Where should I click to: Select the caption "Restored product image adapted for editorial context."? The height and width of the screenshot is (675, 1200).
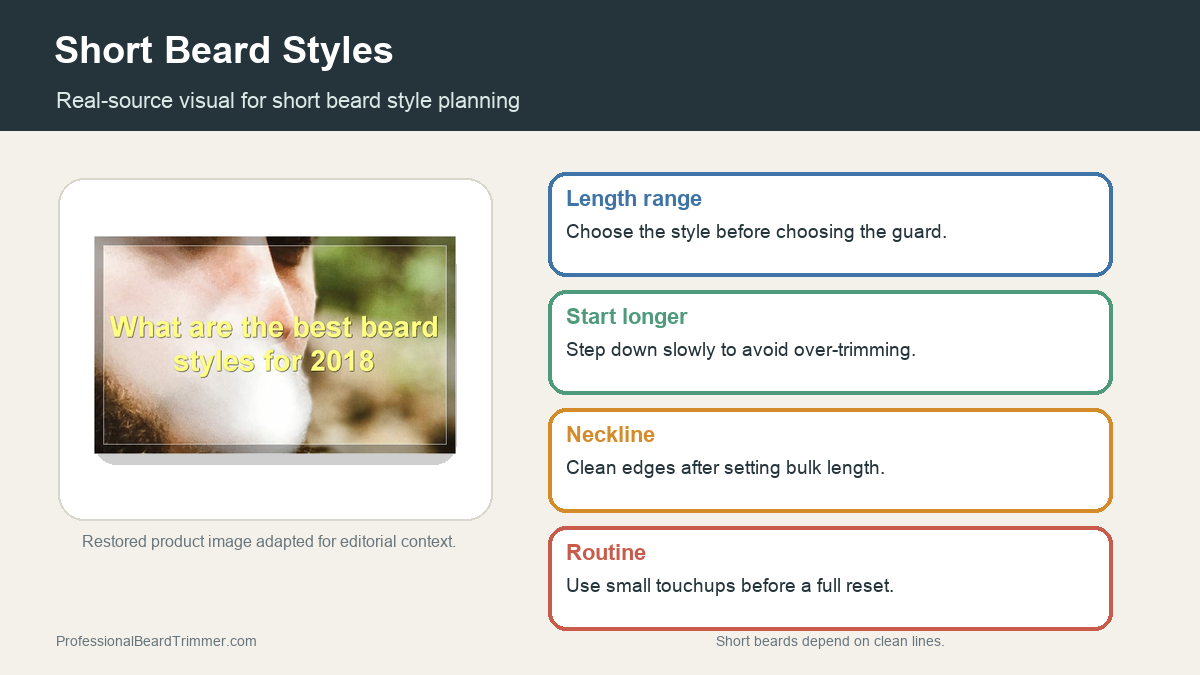[269, 542]
